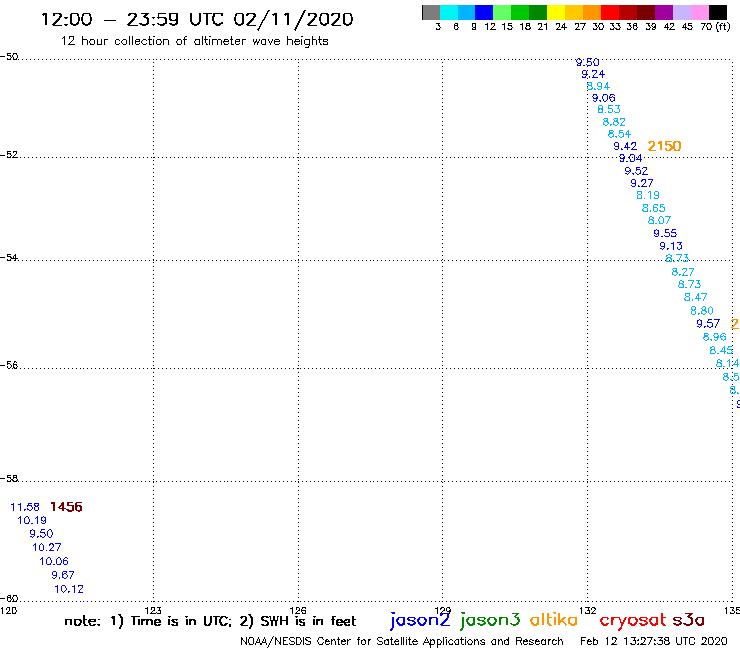Select the 8.82 wave height reading
The height and width of the screenshot is (650, 740).
[614, 122]
